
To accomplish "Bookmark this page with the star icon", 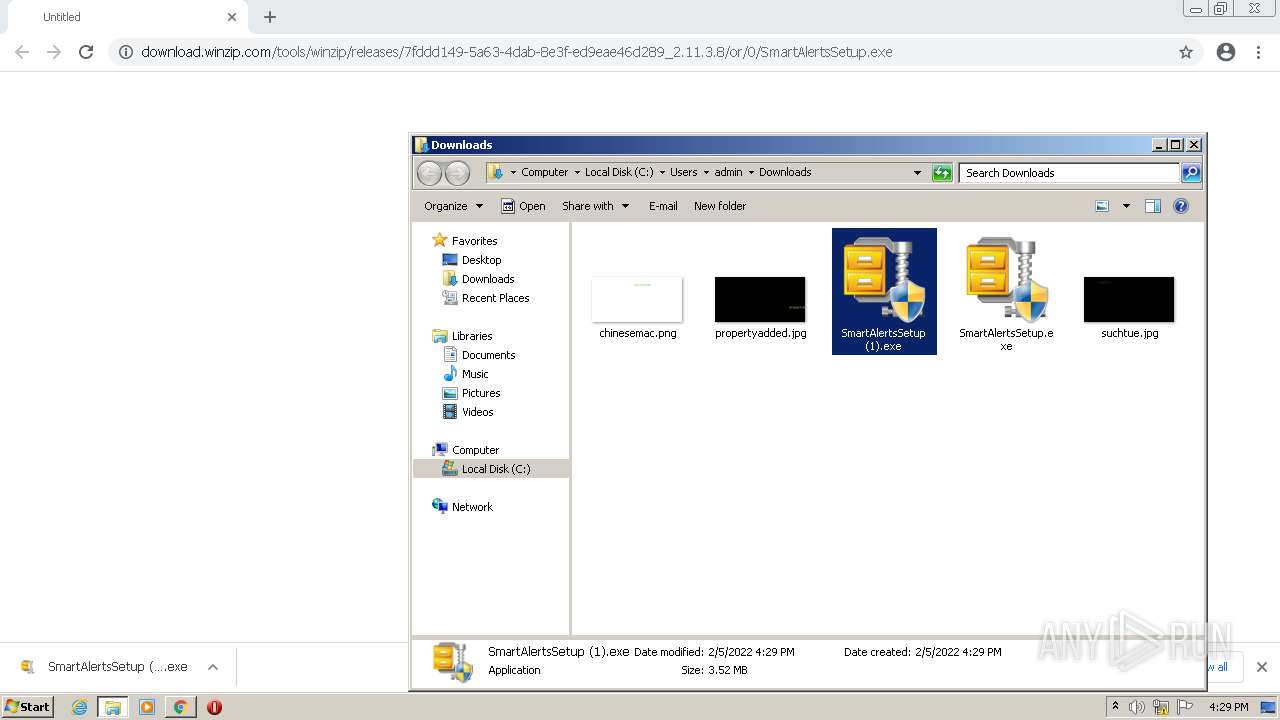I will tap(1186, 52).
